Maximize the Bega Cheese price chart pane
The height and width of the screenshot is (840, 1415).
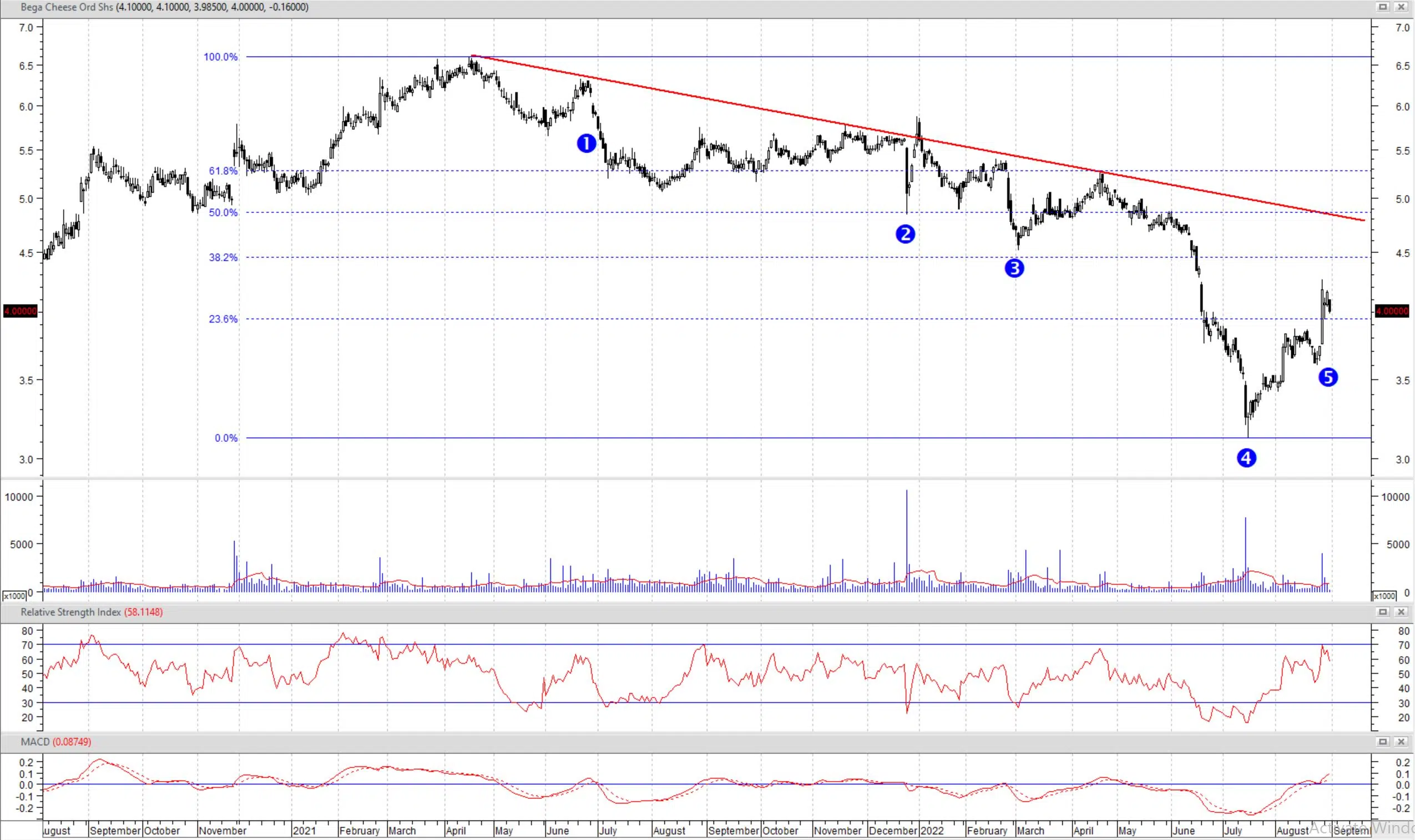click(1382, 7)
